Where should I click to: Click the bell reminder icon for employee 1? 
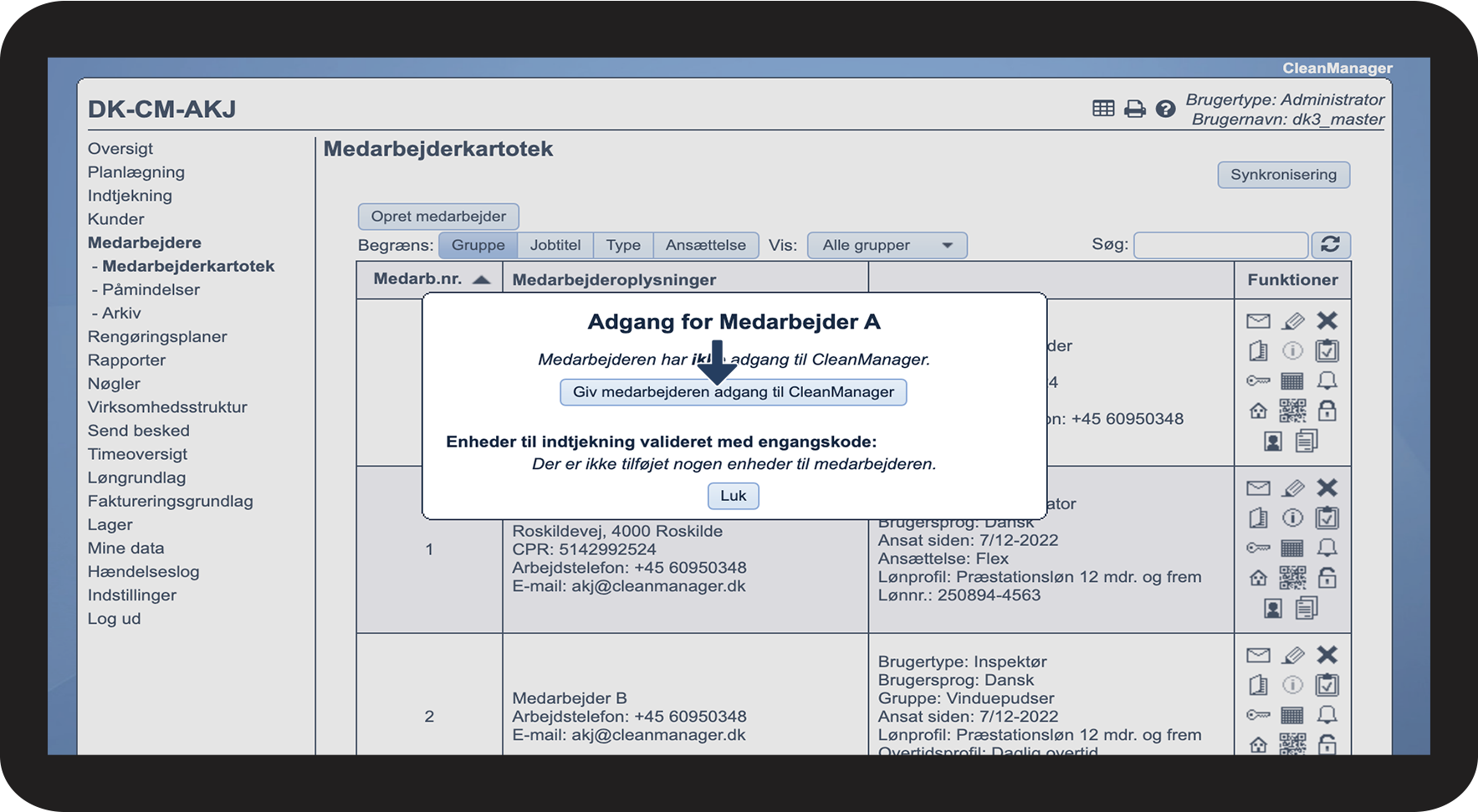[1327, 548]
